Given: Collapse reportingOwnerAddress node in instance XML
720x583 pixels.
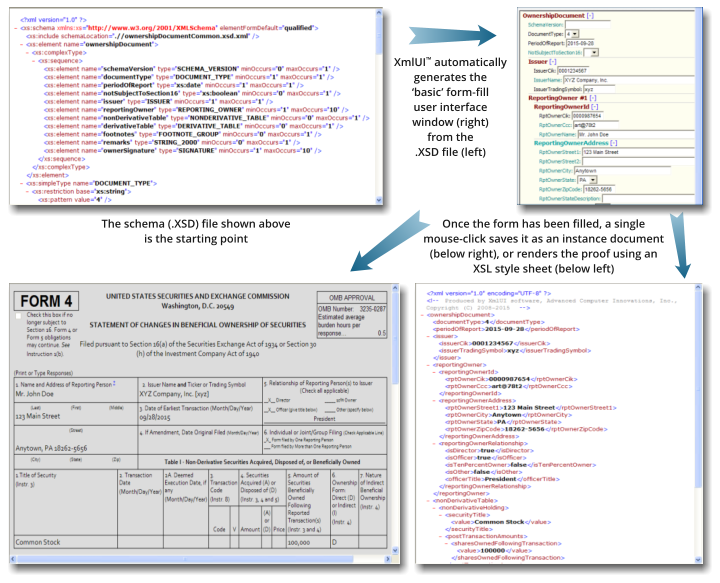Looking at the screenshot, I should [x=434, y=401].
